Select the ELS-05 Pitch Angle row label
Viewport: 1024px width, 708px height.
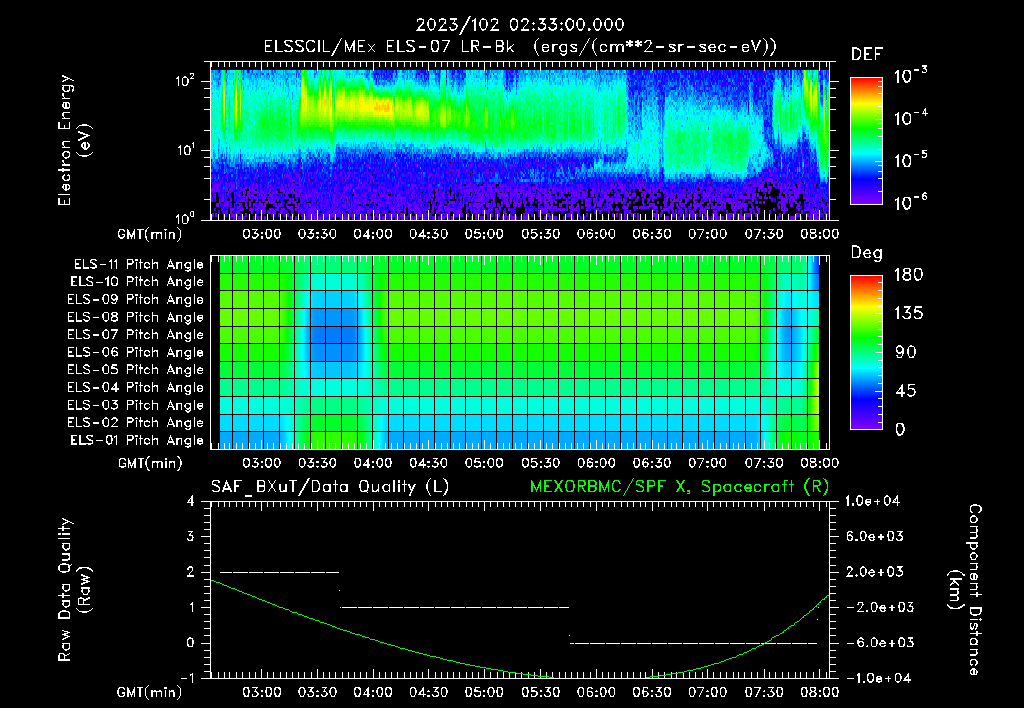[136, 370]
